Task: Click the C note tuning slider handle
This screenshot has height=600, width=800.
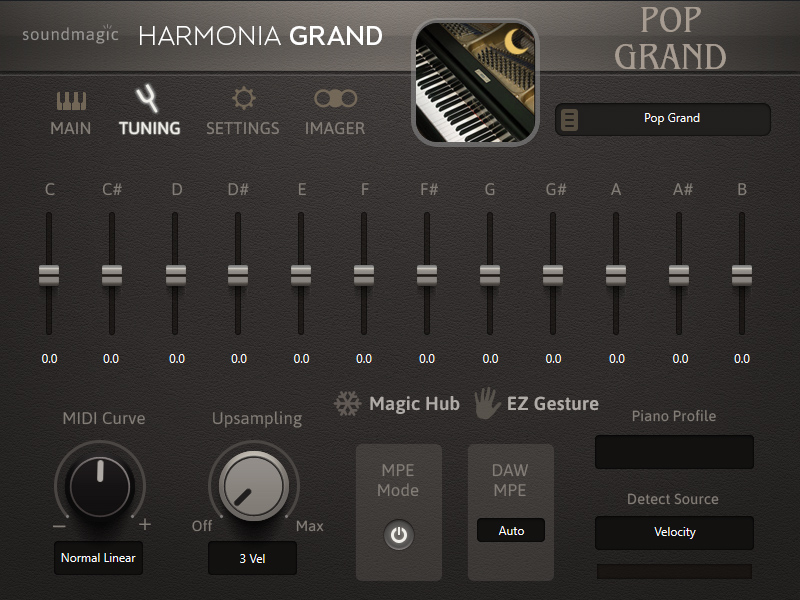Action: click(x=49, y=275)
